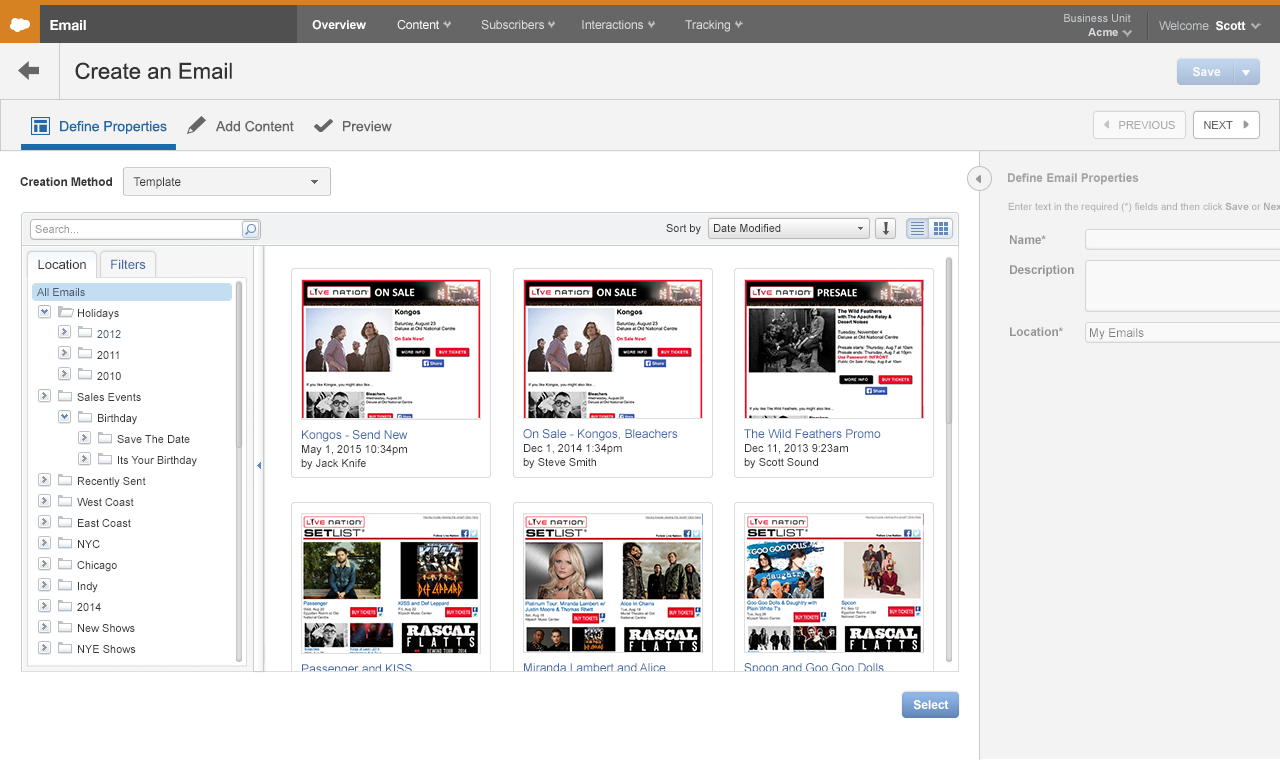This screenshot has width=1280, height=760.
Task: Click the PREVIOUS button
Action: coord(1139,125)
